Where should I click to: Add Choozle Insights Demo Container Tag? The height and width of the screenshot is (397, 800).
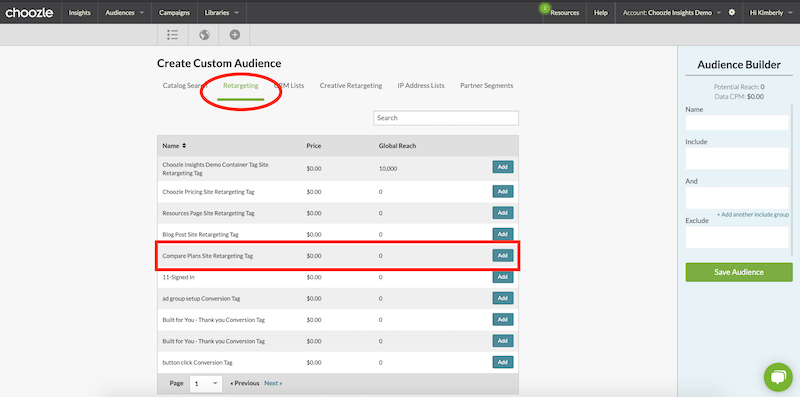503,167
